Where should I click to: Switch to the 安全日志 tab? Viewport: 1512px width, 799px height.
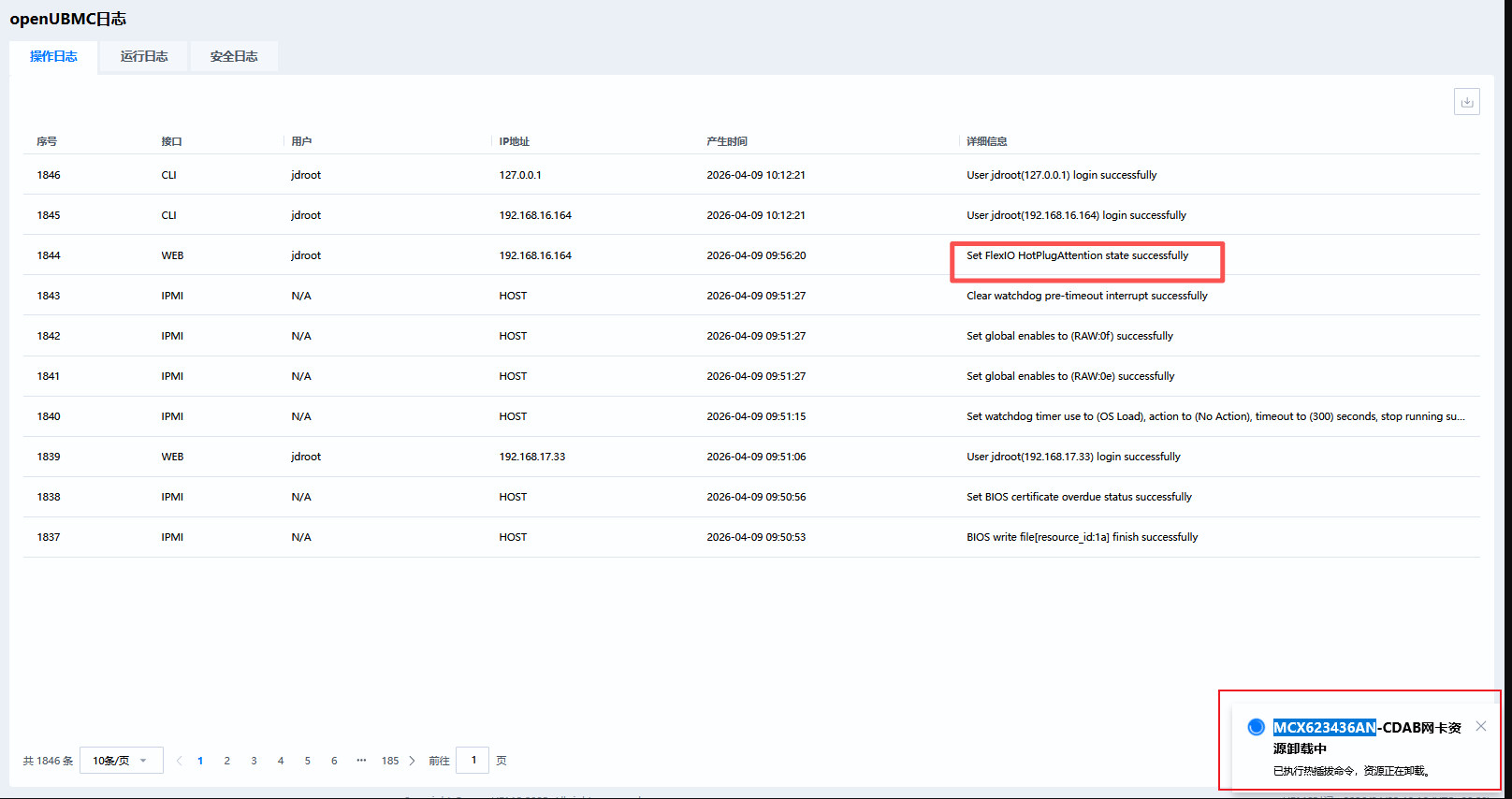[234, 56]
